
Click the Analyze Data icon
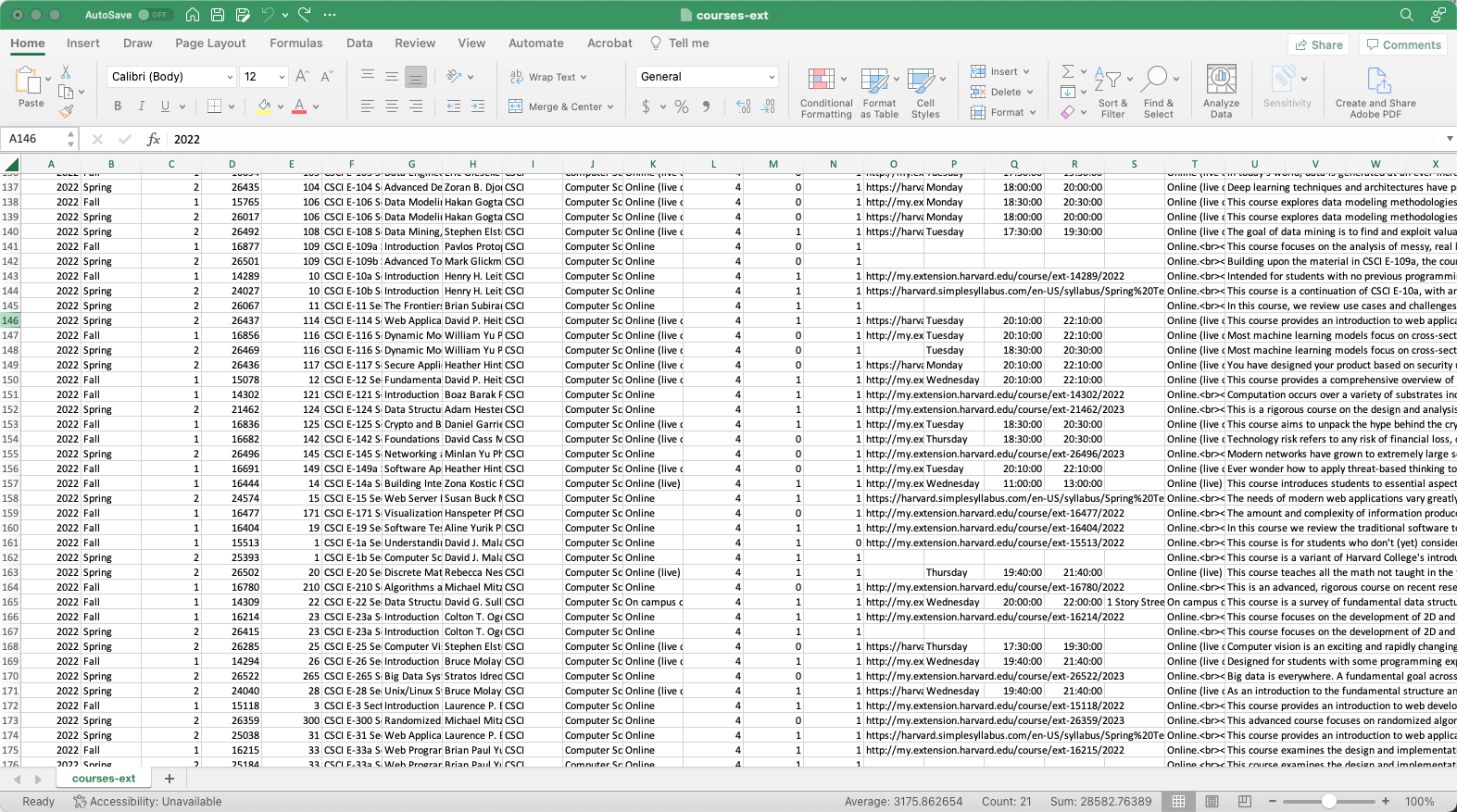(x=1221, y=92)
